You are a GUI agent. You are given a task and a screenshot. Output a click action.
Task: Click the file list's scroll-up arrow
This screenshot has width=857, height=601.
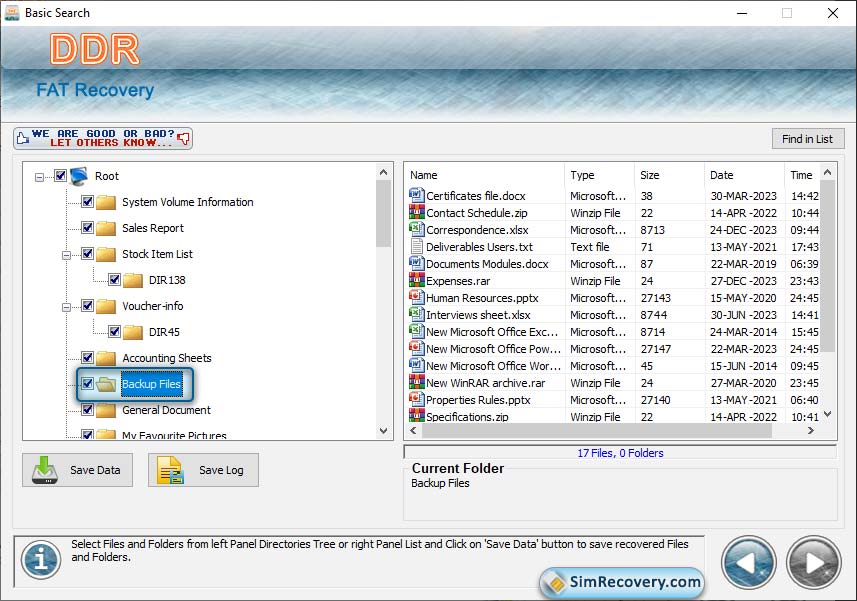827,172
